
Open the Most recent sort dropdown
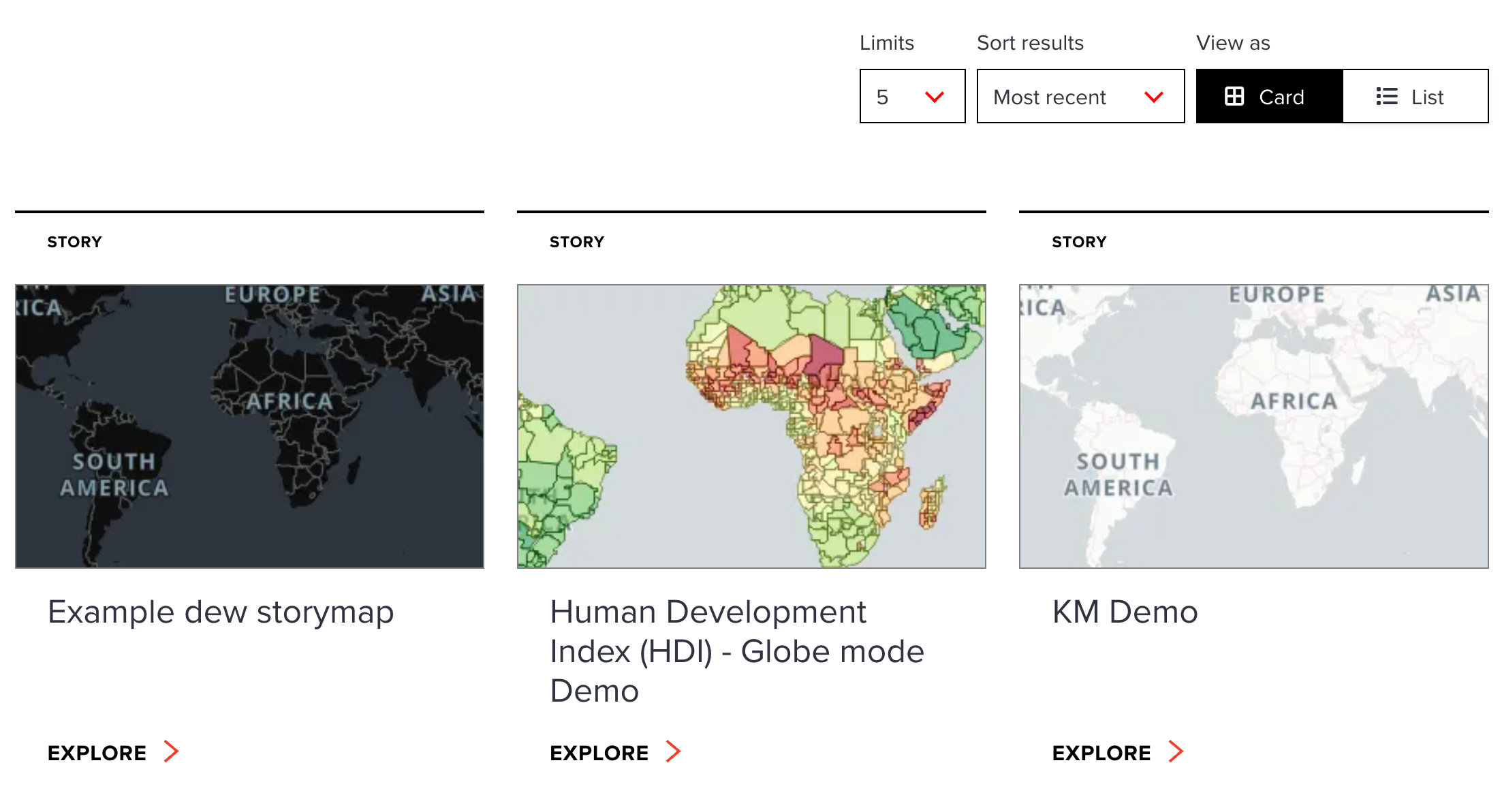click(x=1080, y=96)
